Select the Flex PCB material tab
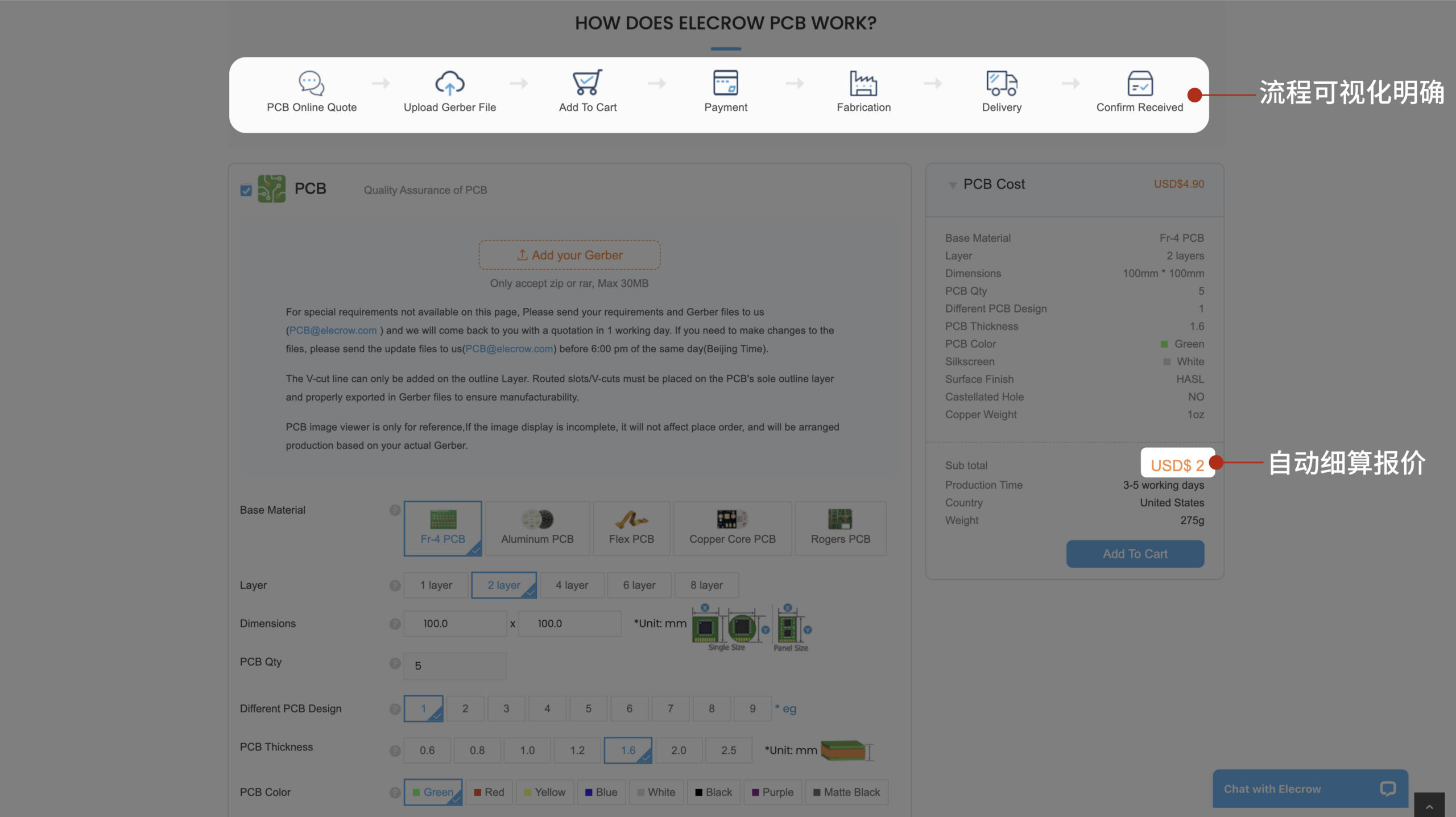Image resolution: width=1456 pixels, height=817 pixels. pyautogui.click(x=631, y=528)
